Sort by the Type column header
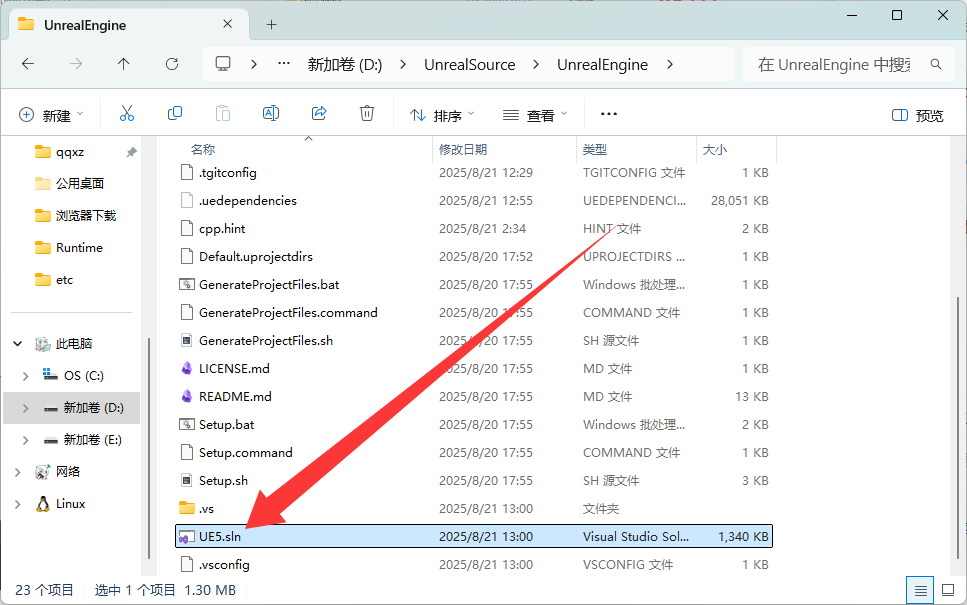The height and width of the screenshot is (605, 967). coord(595,149)
